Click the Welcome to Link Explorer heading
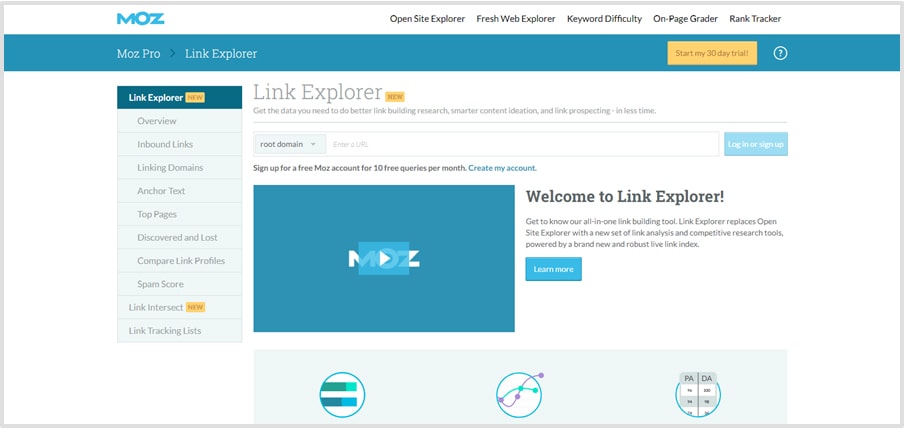Image resolution: width=904 pixels, height=428 pixels. tap(625, 197)
